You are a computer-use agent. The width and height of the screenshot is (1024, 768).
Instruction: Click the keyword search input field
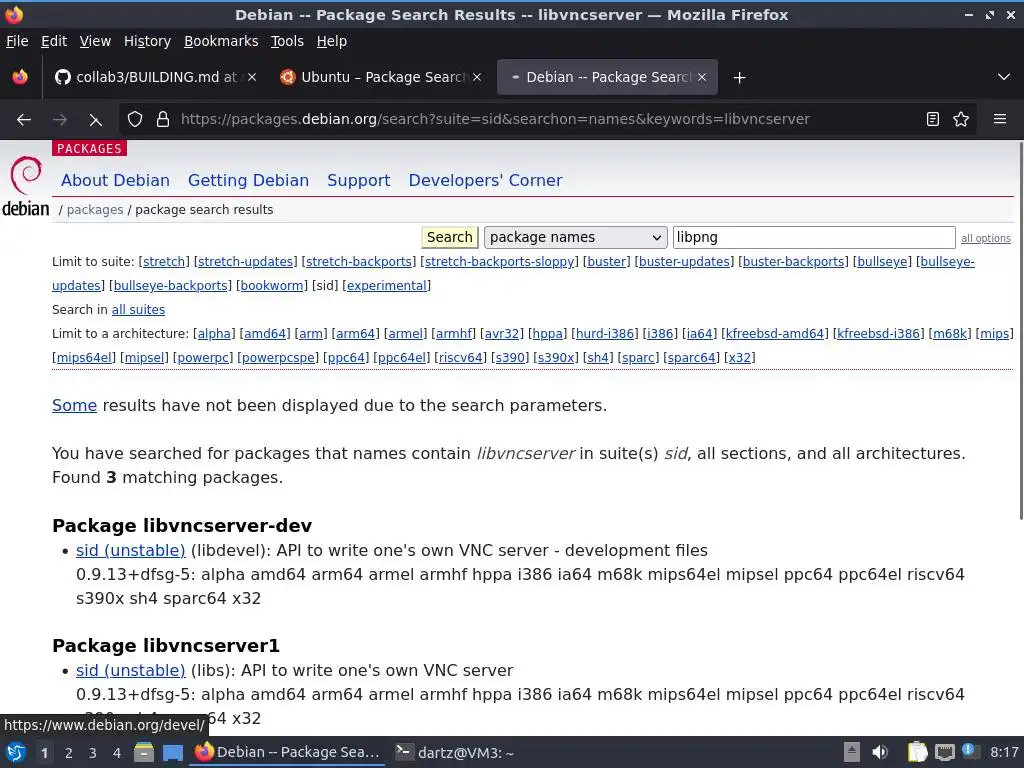(x=814, y=237)
